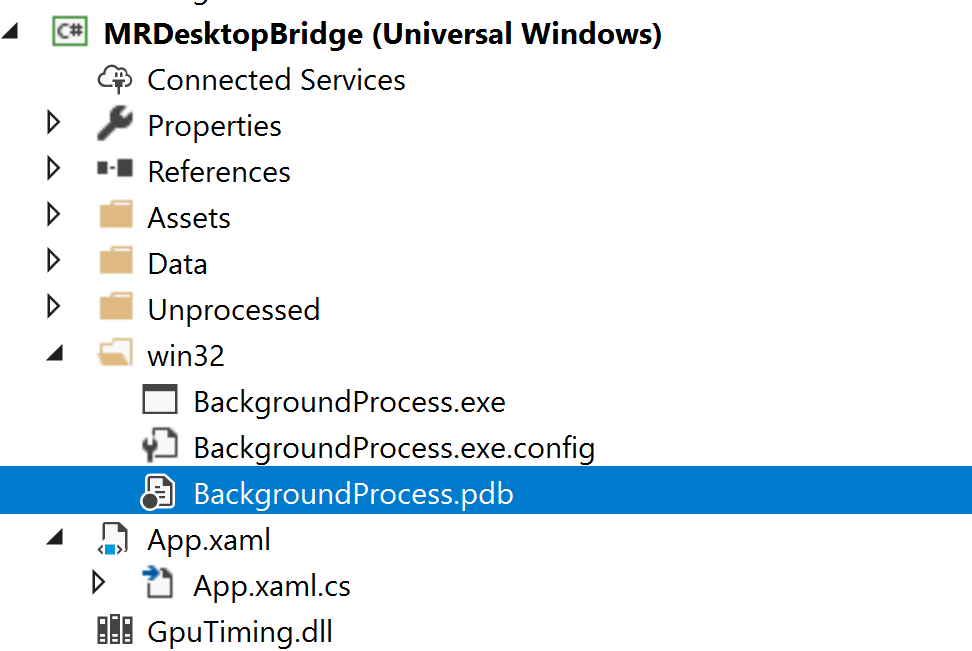Expand the Assets folder
The height and width of the screenshot is (651, 972).
pyautogui.click(x=54, y=216)
